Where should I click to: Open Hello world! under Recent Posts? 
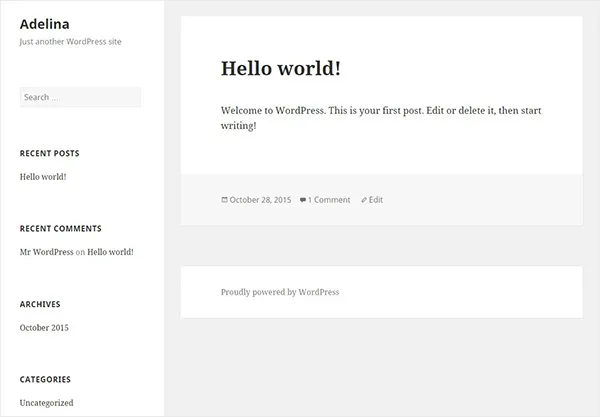43,177
